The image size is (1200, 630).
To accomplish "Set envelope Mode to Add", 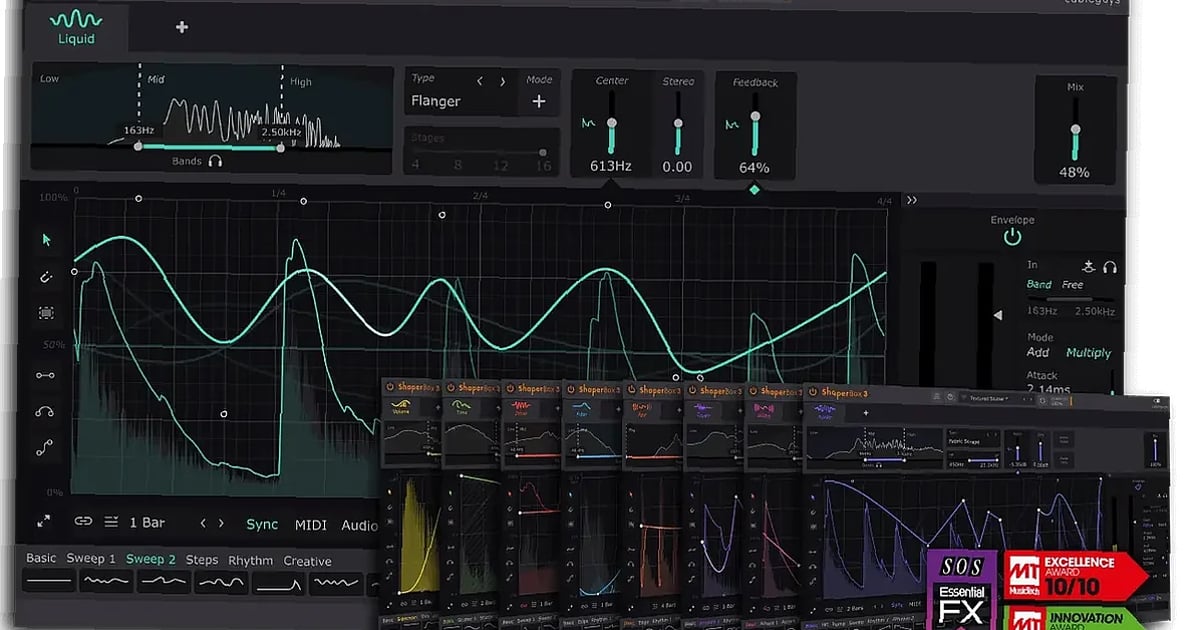I will (x=1038, y=352).
